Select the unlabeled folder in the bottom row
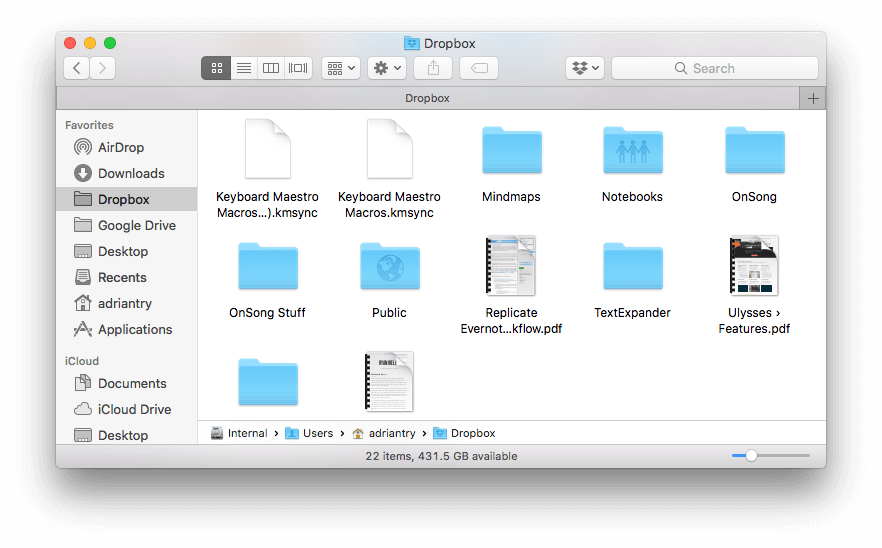Image resolution: width=882 pixels, height=548 pixels. click(268, 383)
